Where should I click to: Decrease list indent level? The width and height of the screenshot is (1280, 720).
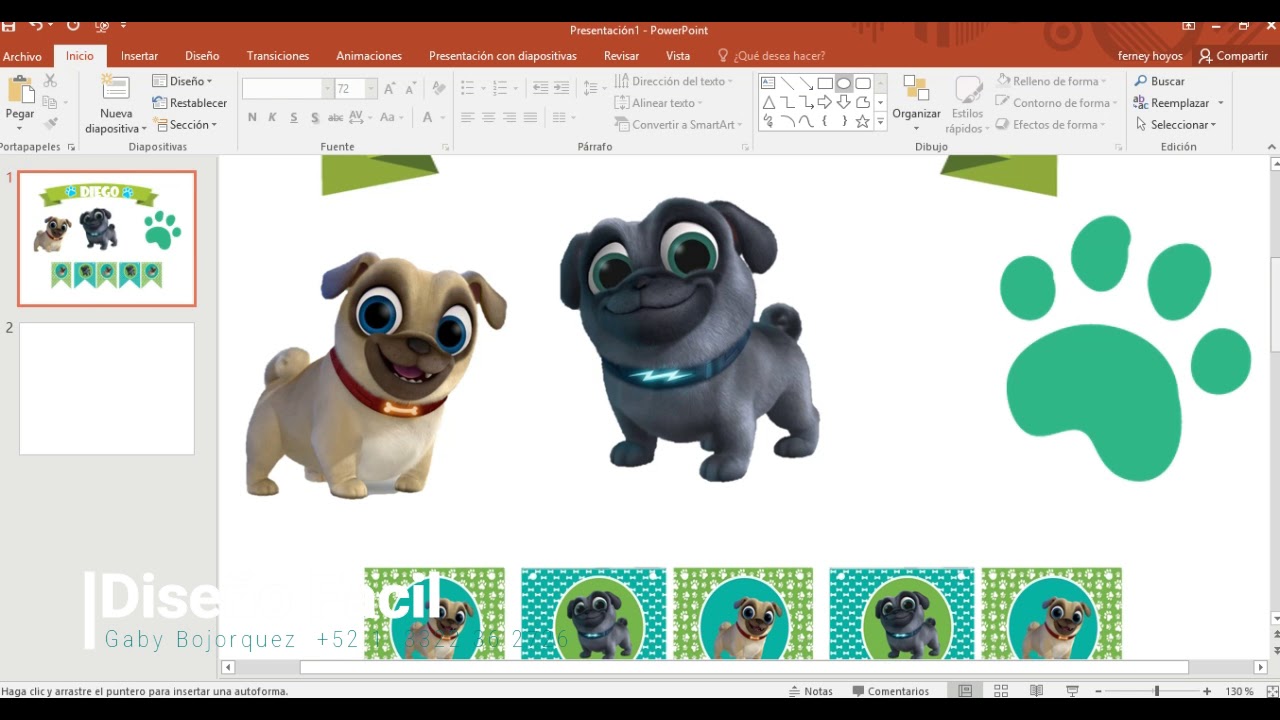click(x=540, y=89)
